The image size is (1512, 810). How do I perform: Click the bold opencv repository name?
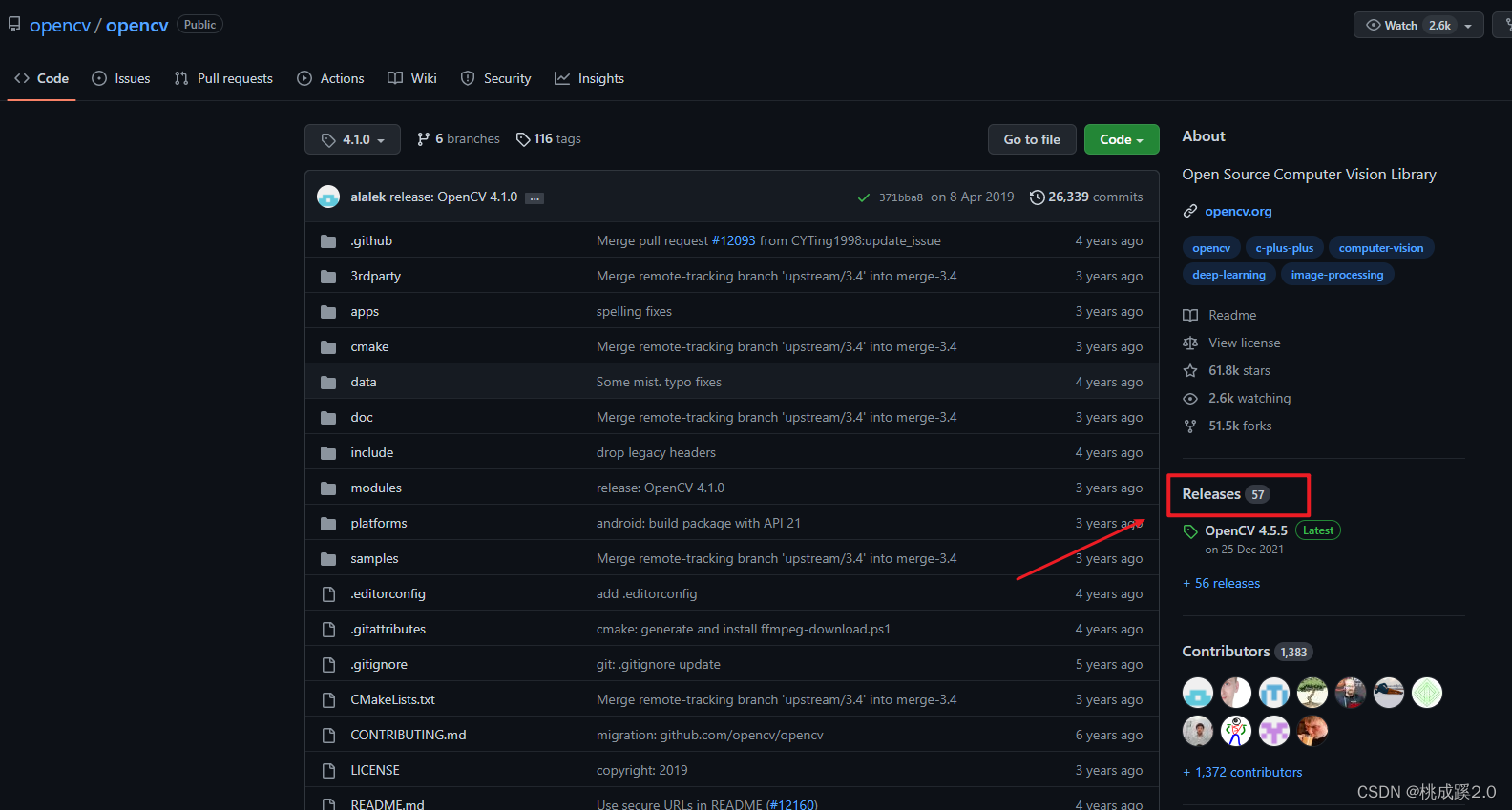tap(137, 26)
